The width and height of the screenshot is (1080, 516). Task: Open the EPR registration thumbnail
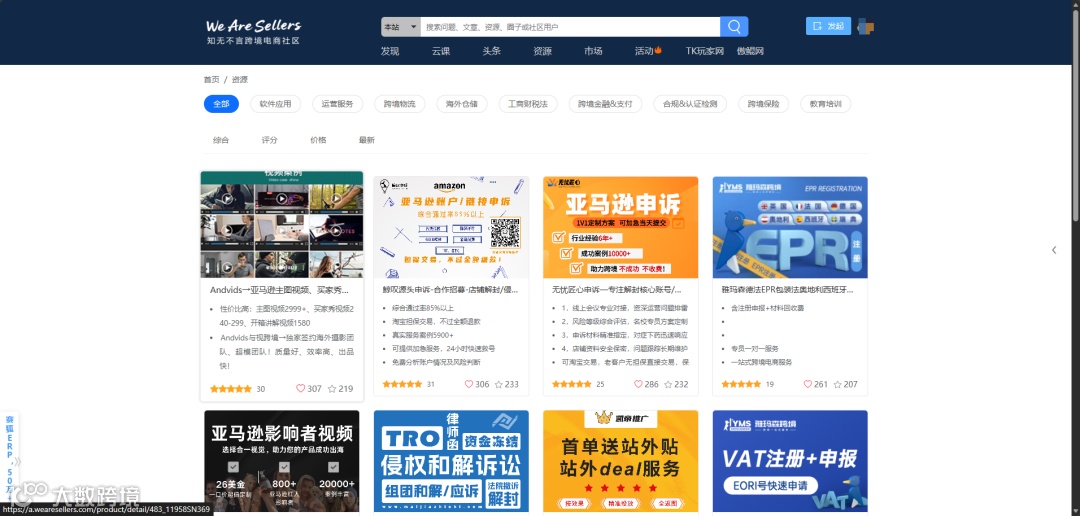(790, 227)
